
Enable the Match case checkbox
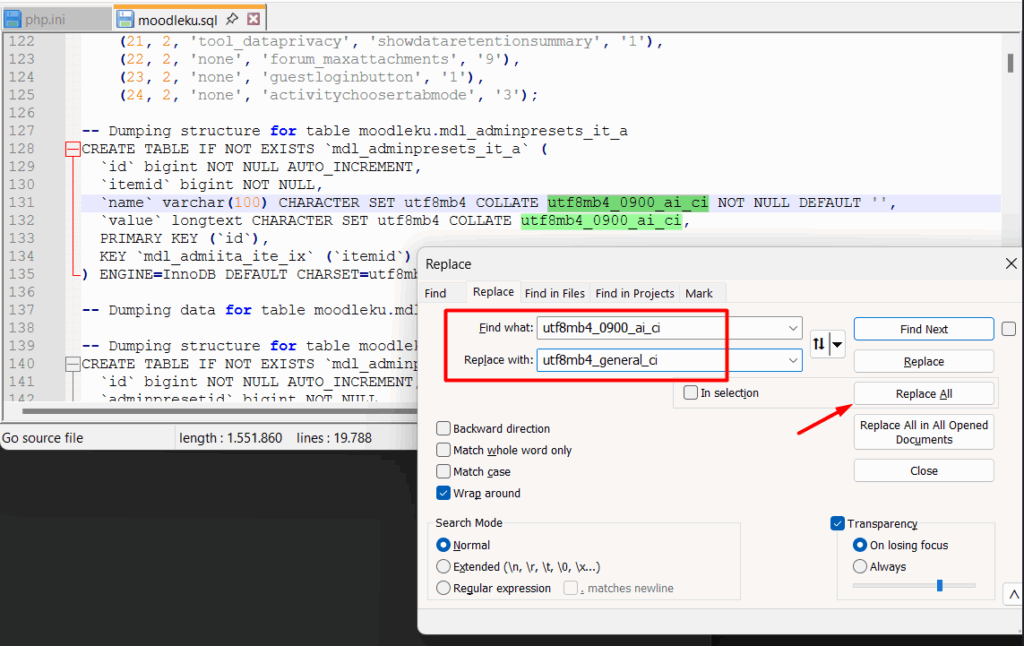pos(443,471)
